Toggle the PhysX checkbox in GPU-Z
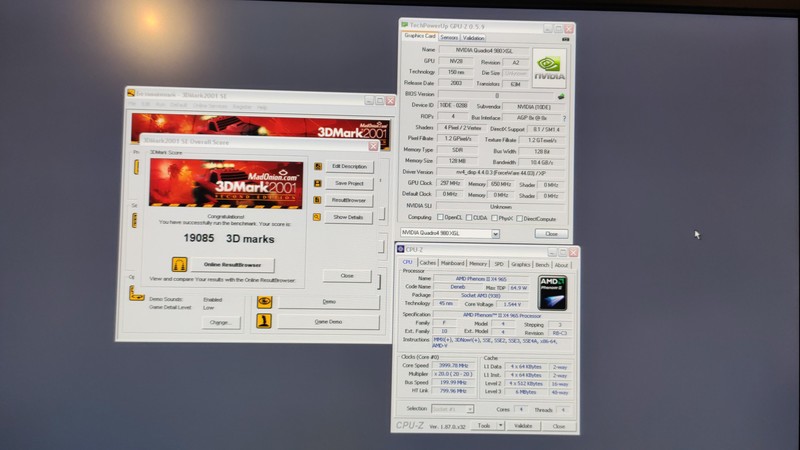800x450 pixels. pyautogui.click(x=494, y=218)
